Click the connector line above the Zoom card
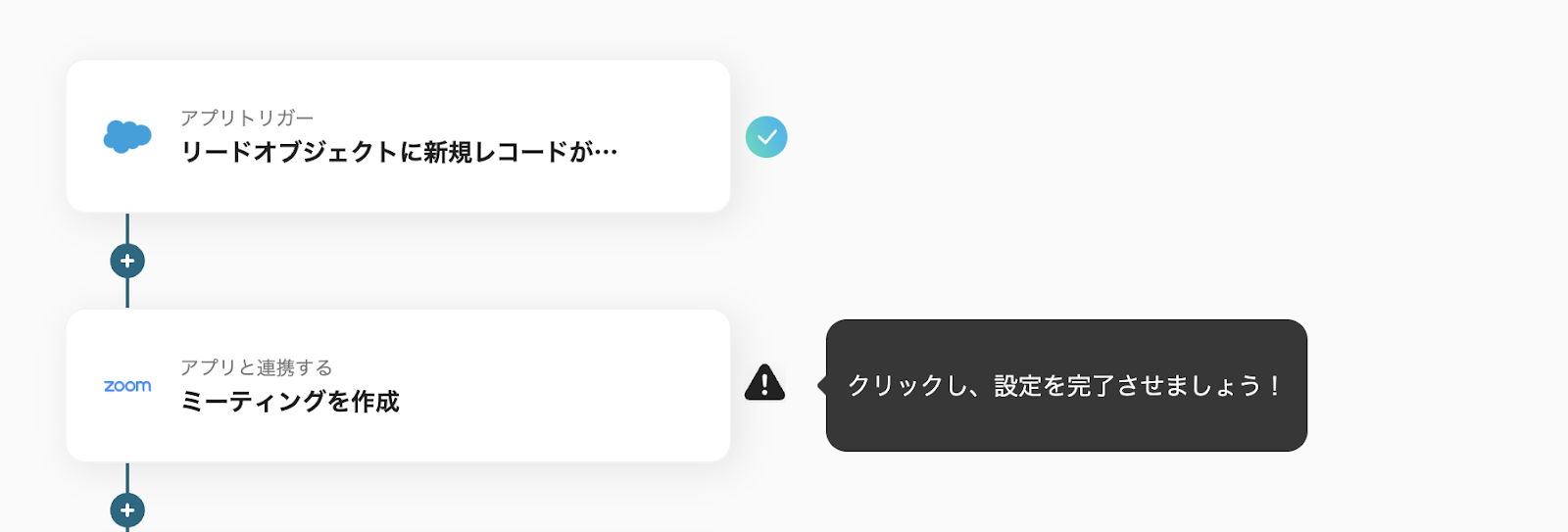1568x532 pixels. pos(127,294)
